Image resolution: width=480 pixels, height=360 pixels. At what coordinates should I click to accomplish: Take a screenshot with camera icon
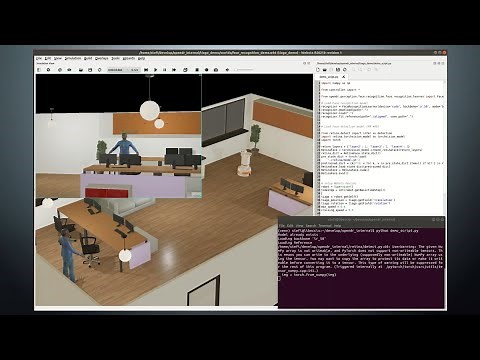tap(216, 70)
